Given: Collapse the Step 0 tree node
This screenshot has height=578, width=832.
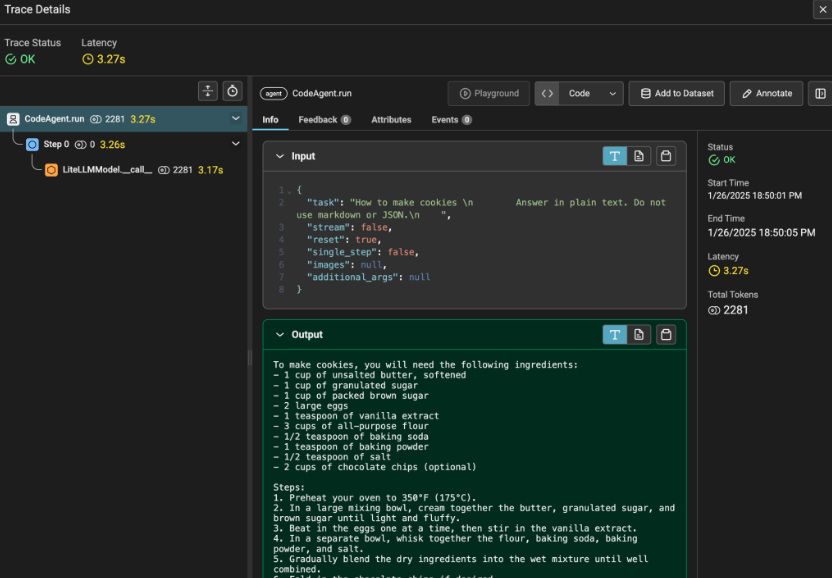Looking at the screenshot, I should click(x=236, y=143).
